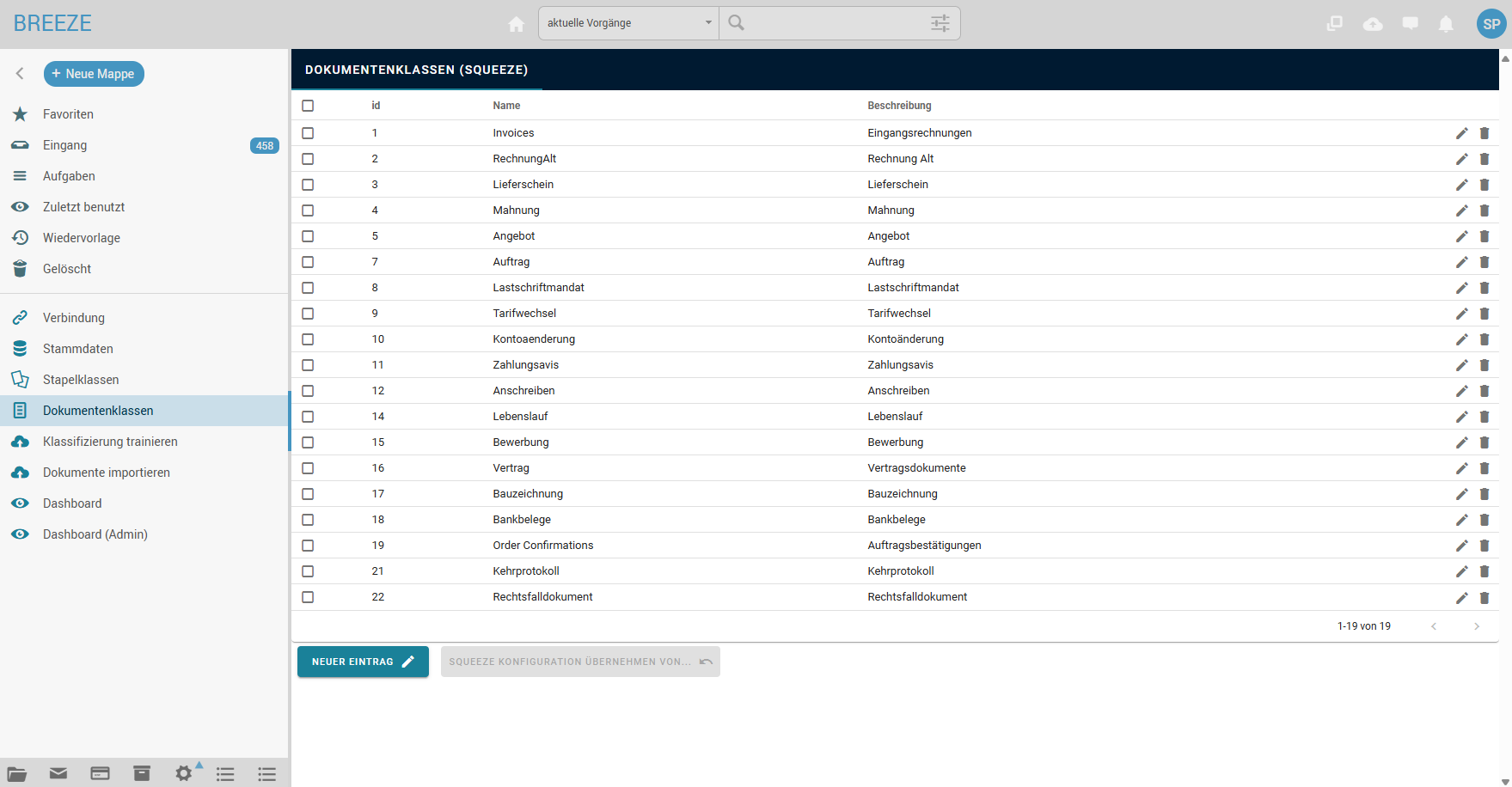Check the Order Confirmations row checkbox
This screenshot has width=1512, height=787.
pyautogui.click(x=308, y=546)
